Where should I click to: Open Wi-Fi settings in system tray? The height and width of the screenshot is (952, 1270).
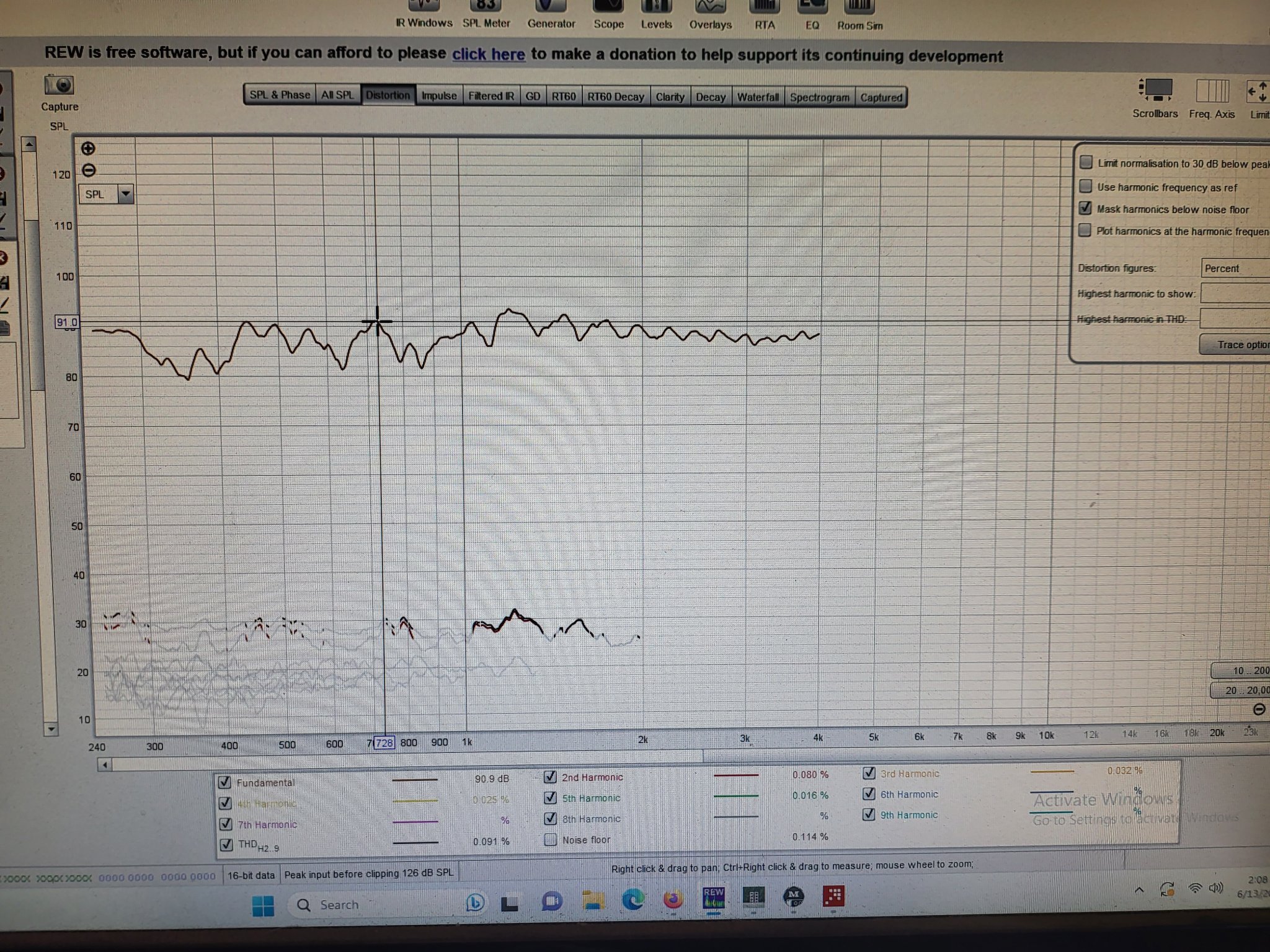click(1194, 888)
